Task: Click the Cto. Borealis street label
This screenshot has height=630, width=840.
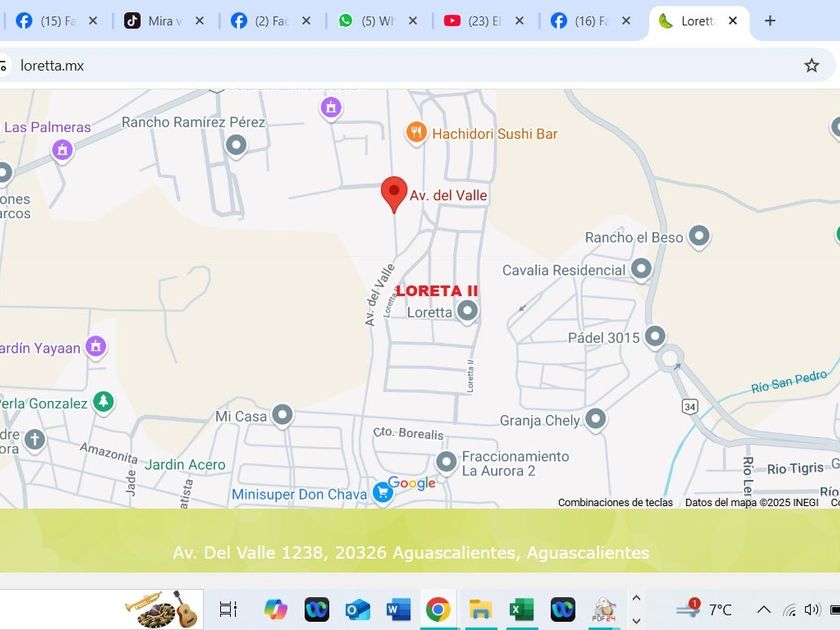Action: [408, 433]
